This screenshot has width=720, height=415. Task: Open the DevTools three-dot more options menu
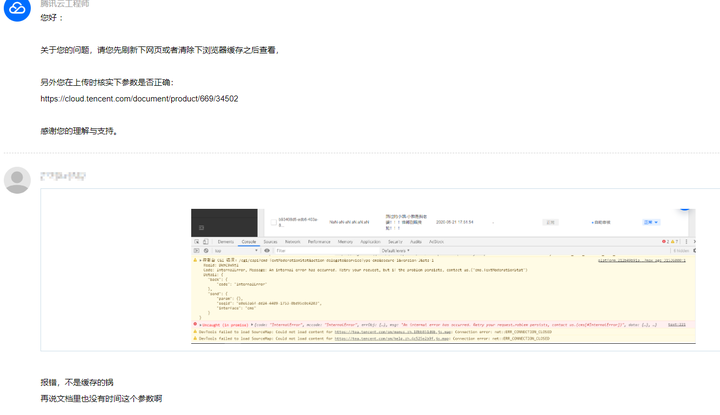[x=686, y=241]
